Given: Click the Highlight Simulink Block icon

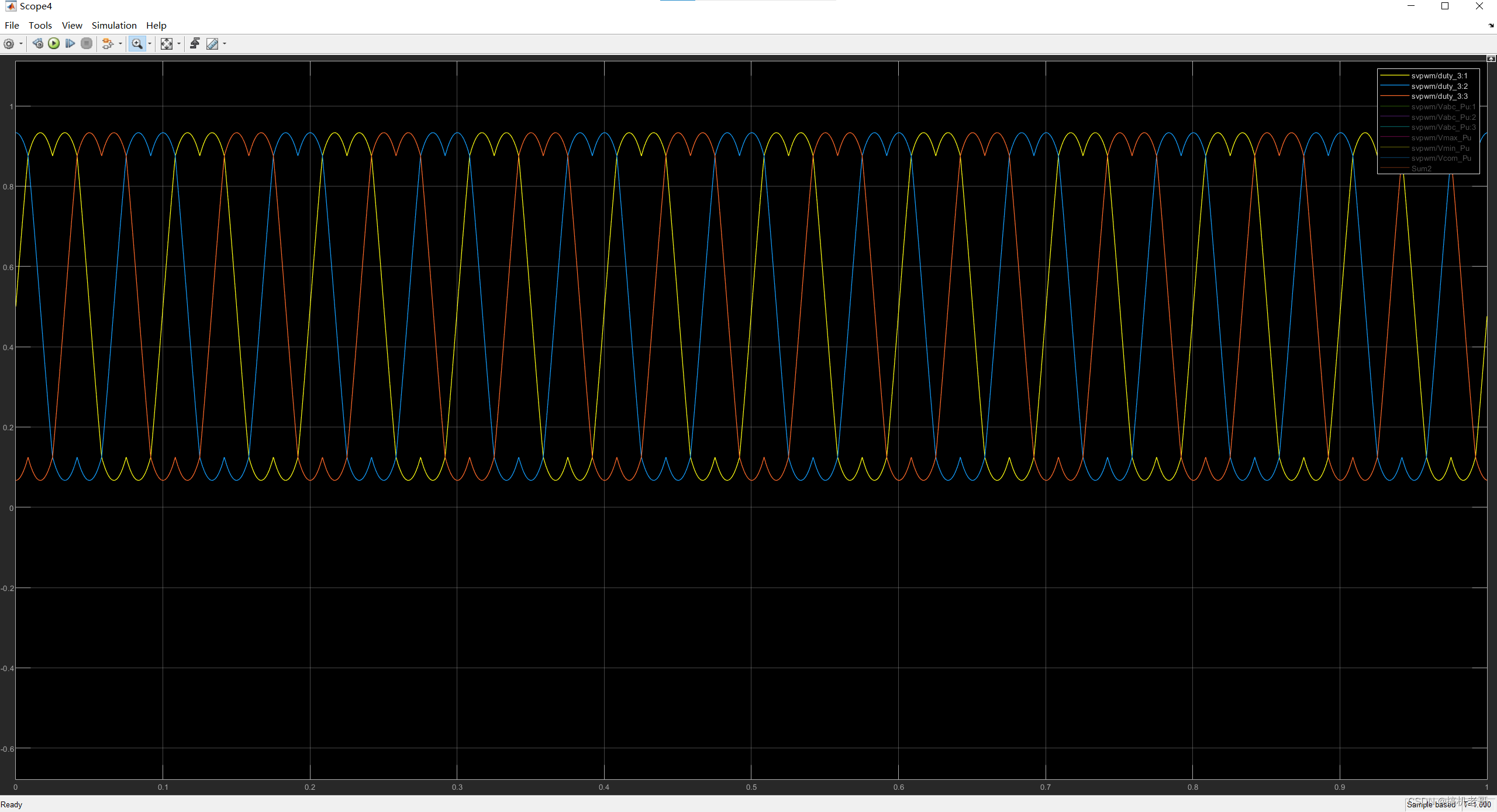Looking at the screenshot, I should coord(108,44).
